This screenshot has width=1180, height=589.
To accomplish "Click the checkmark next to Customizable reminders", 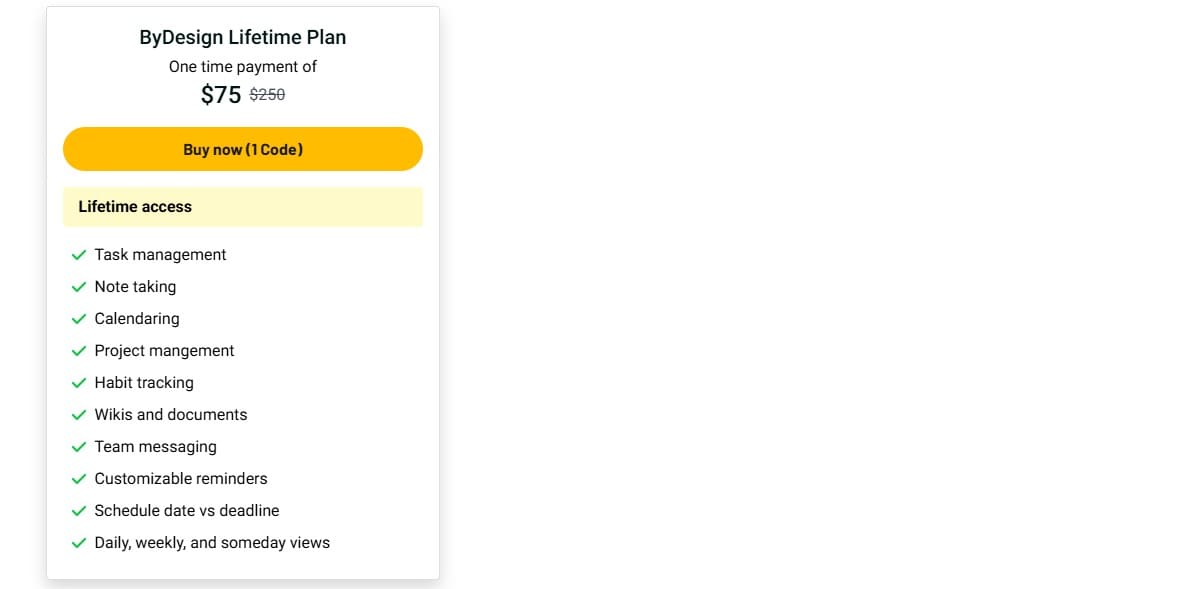I will [x=79, y=479].
